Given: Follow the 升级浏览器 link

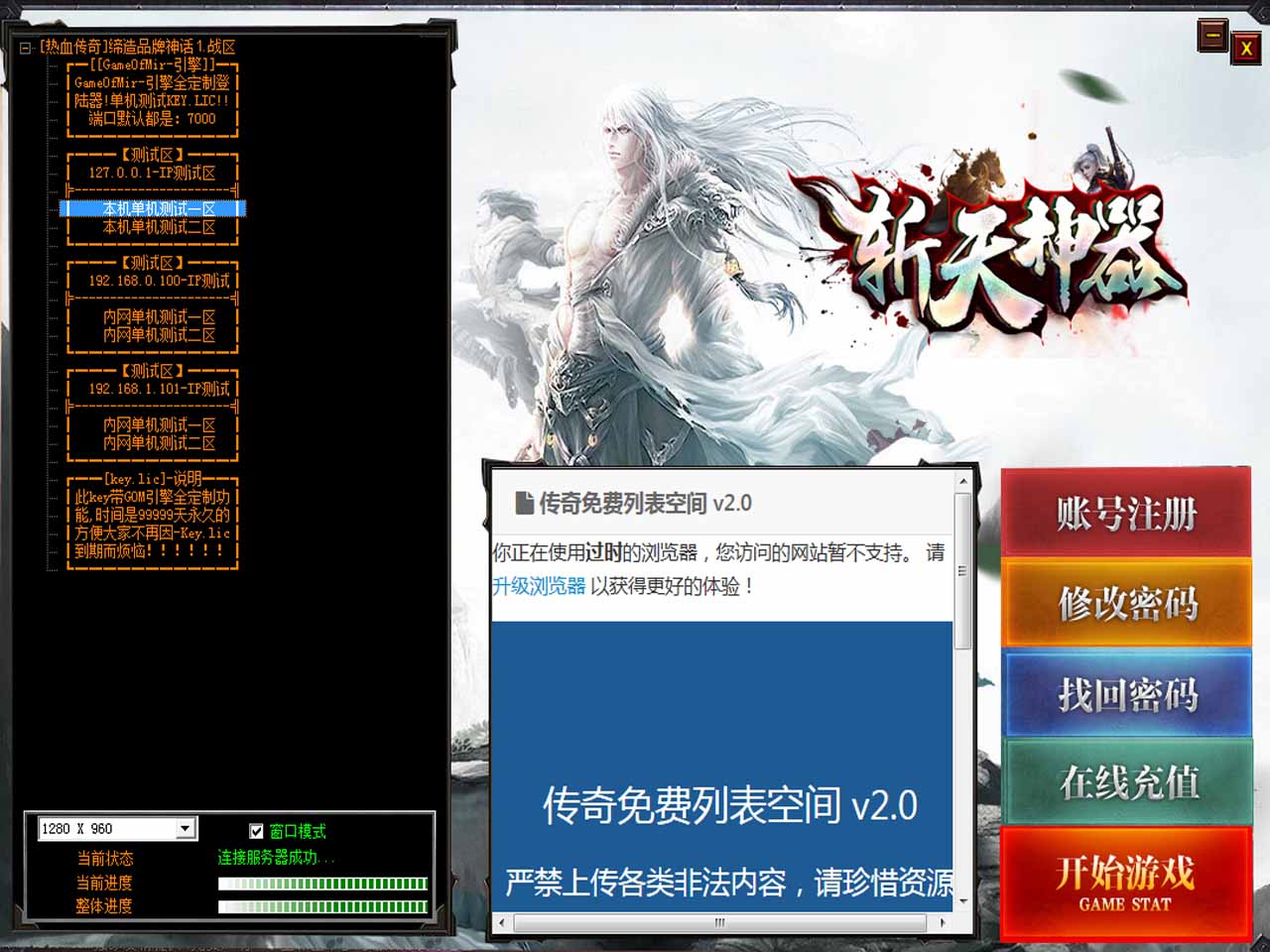Looking at the screenshot, I should (x=539, y=586).
